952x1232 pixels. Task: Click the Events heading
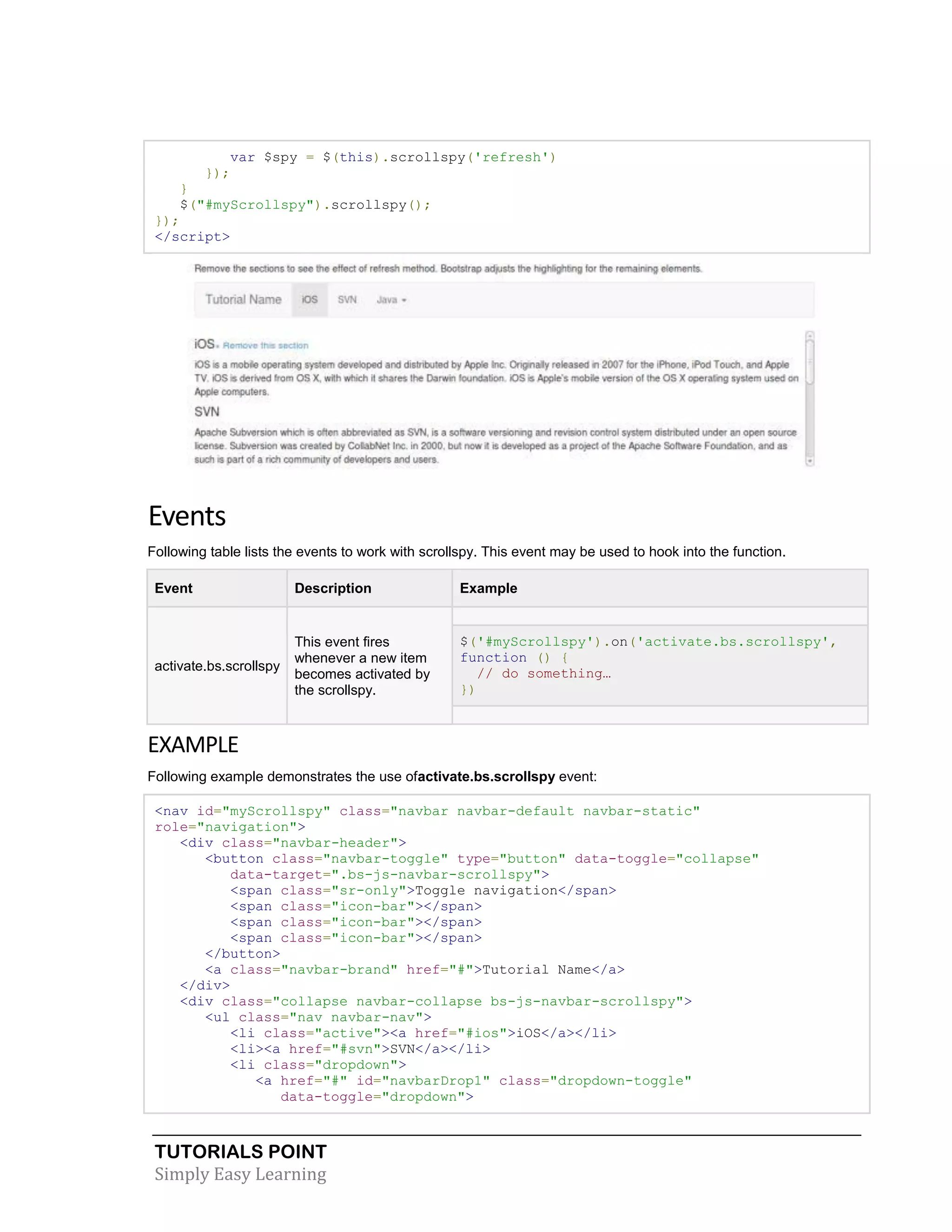click(187, 516)
